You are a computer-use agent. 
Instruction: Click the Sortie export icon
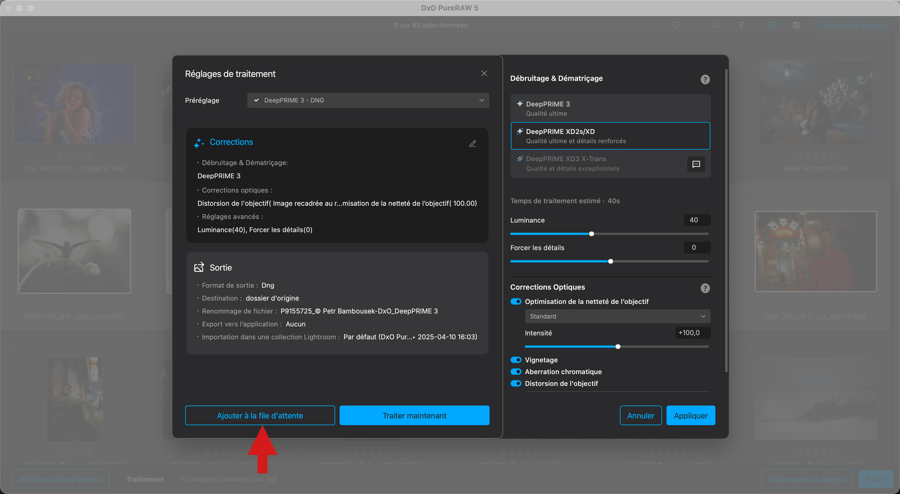click(199, 267)
